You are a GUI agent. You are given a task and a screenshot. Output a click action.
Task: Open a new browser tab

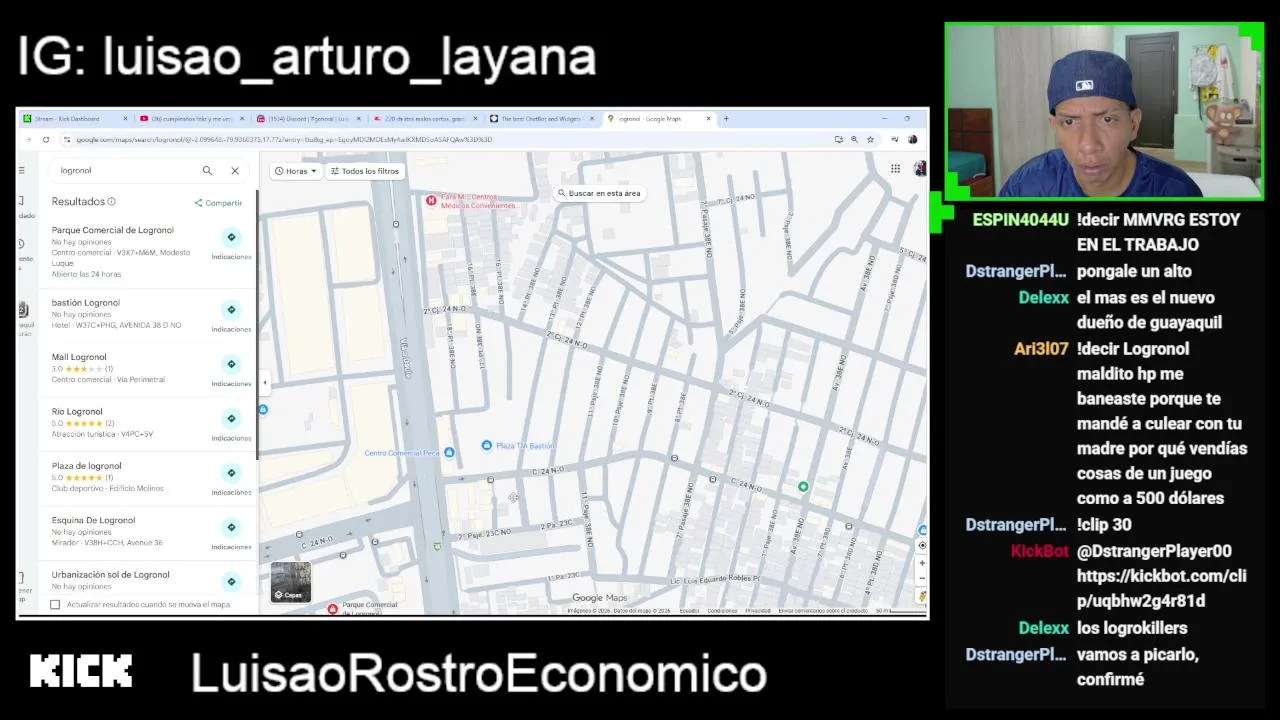(x=726, y=119)
